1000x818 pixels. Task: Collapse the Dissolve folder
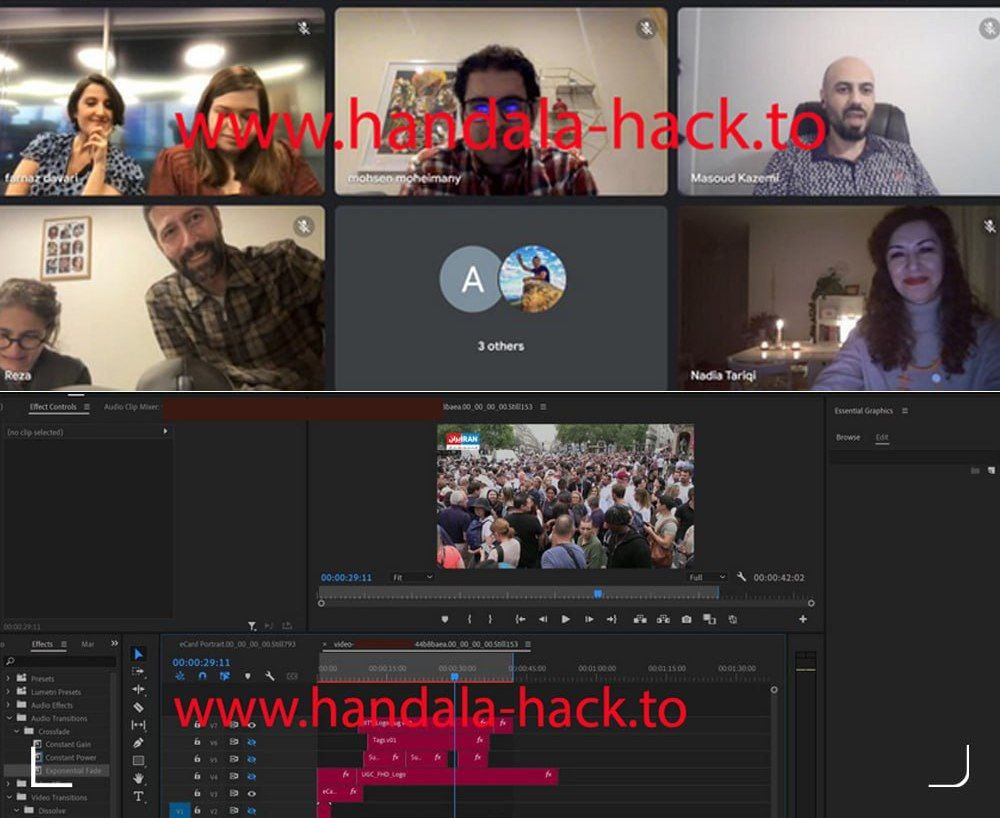[x=17, y=810]
